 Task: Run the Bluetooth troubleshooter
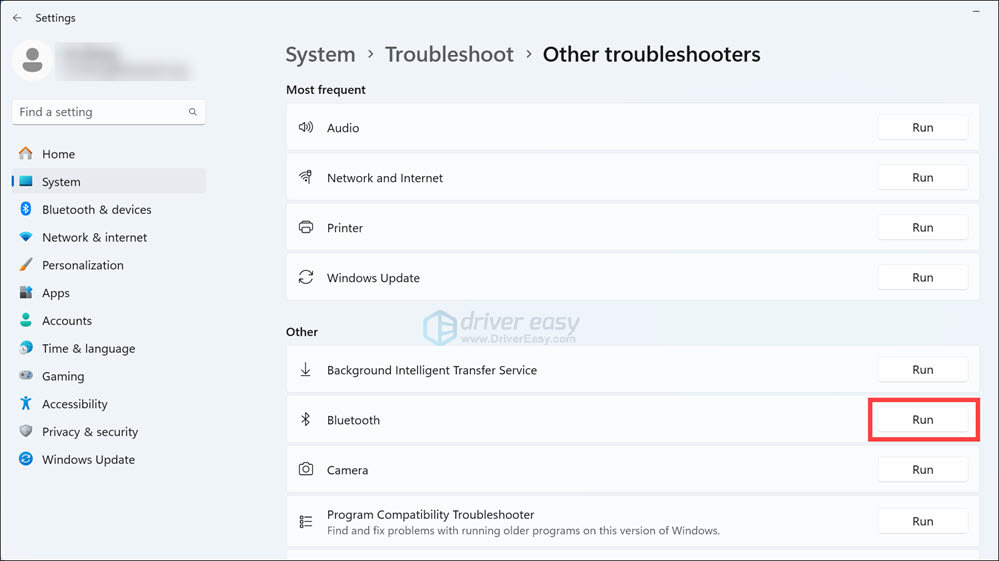click(x=922, y=420)
